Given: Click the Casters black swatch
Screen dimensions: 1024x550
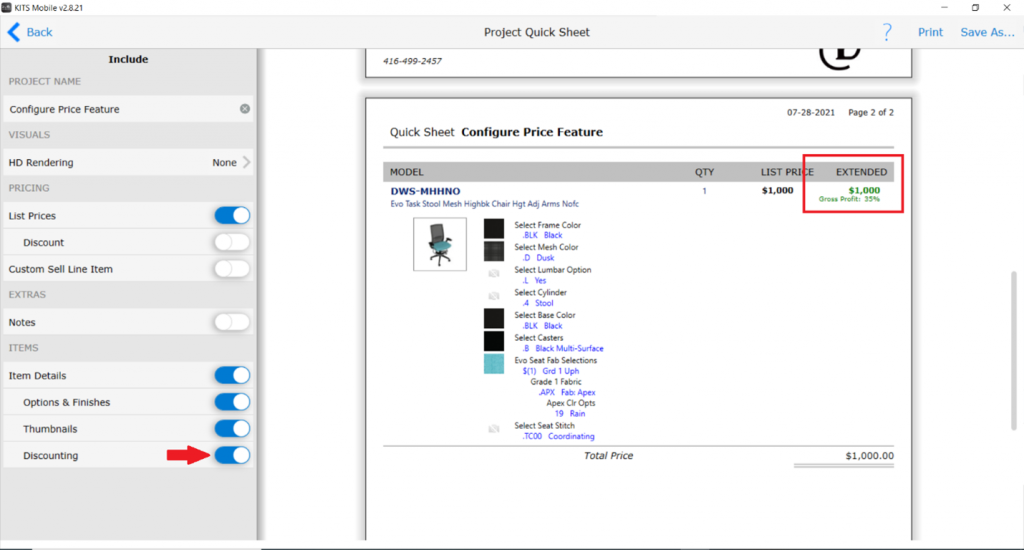Looking at the screenshot, I should (x=494, y=341).
